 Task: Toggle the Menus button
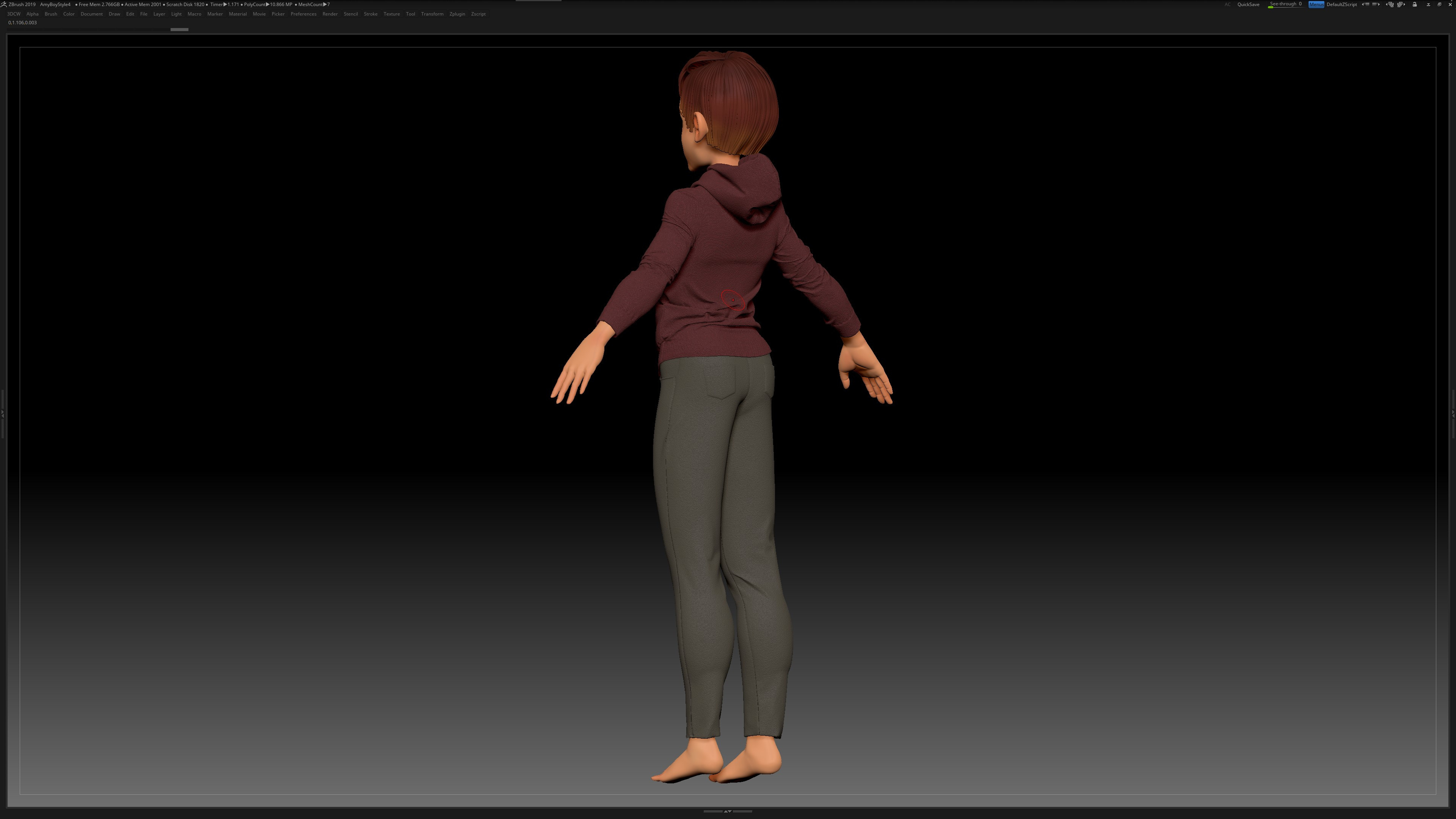point(1316,5)
